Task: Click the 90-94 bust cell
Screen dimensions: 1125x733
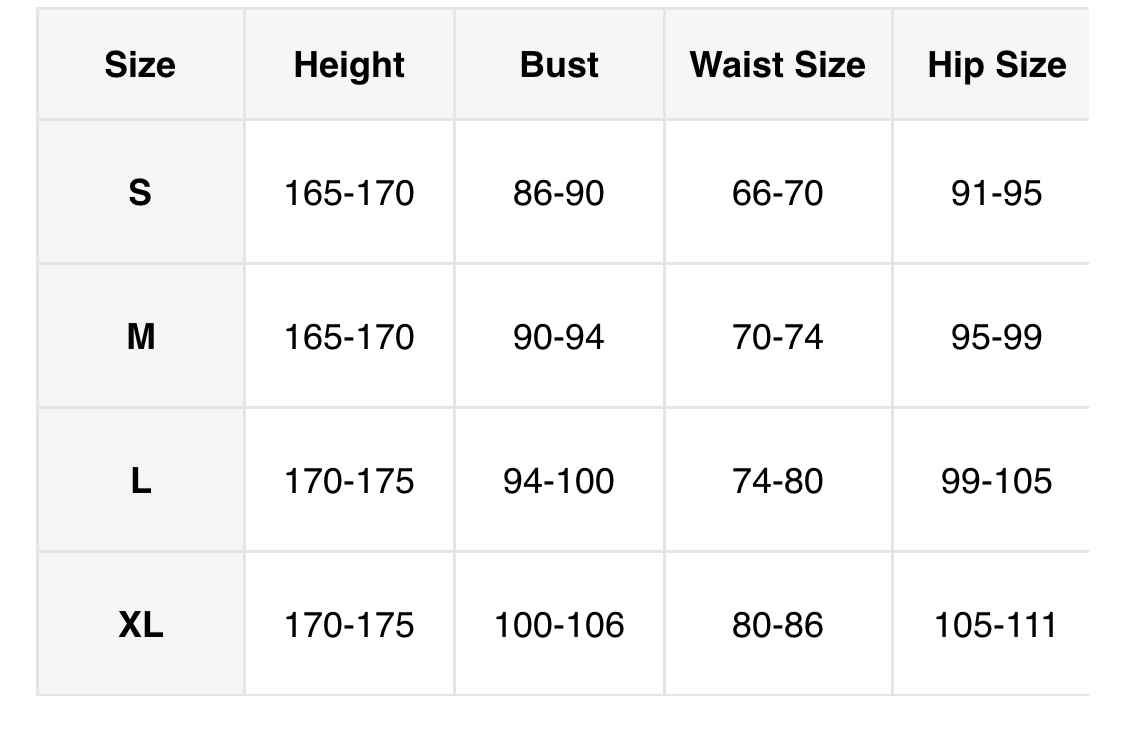Action: [559, 337]
